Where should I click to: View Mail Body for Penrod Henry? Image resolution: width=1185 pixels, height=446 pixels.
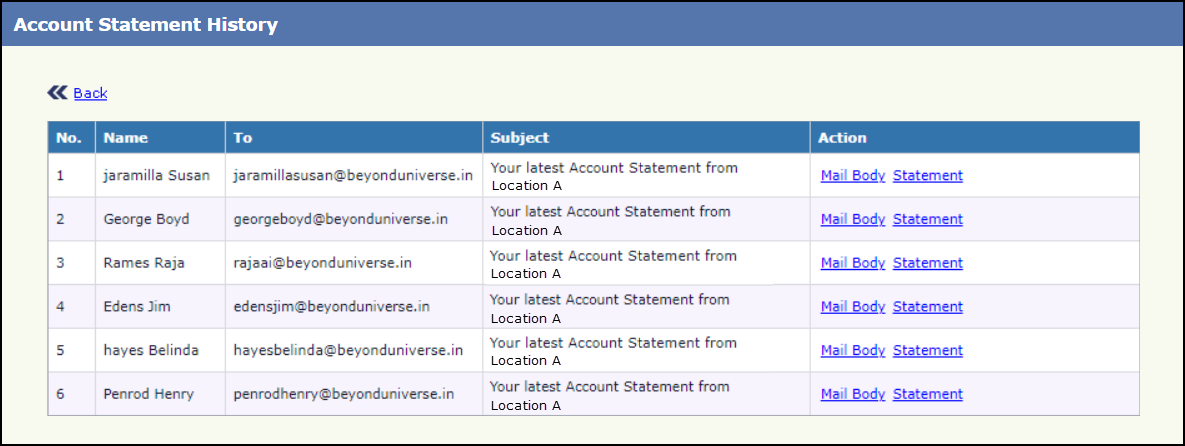(852, 394)
